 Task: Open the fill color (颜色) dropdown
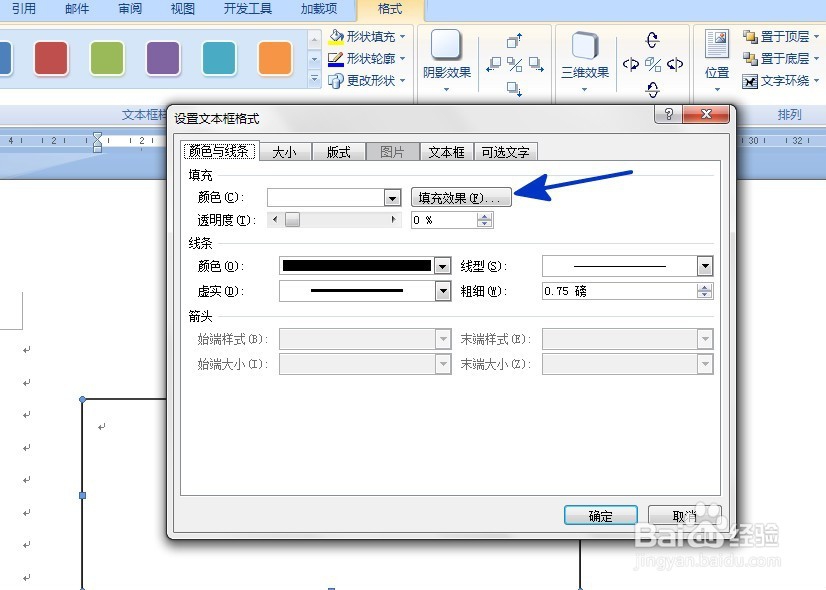click(393, 197)
